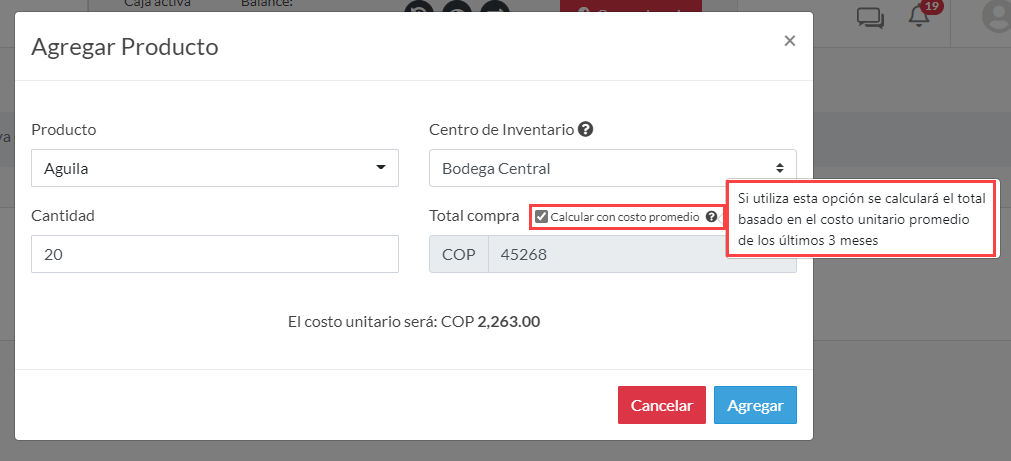The height and width of the screenshot is (461, 1011).
Task: Open the Producto dropdown showing Aguila
Action: click(x=215, y=168)
